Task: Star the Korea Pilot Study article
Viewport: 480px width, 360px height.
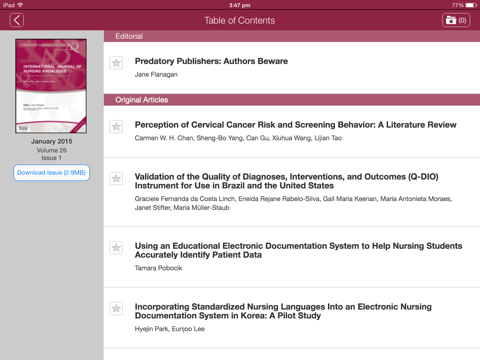Action: pos(116,308)
